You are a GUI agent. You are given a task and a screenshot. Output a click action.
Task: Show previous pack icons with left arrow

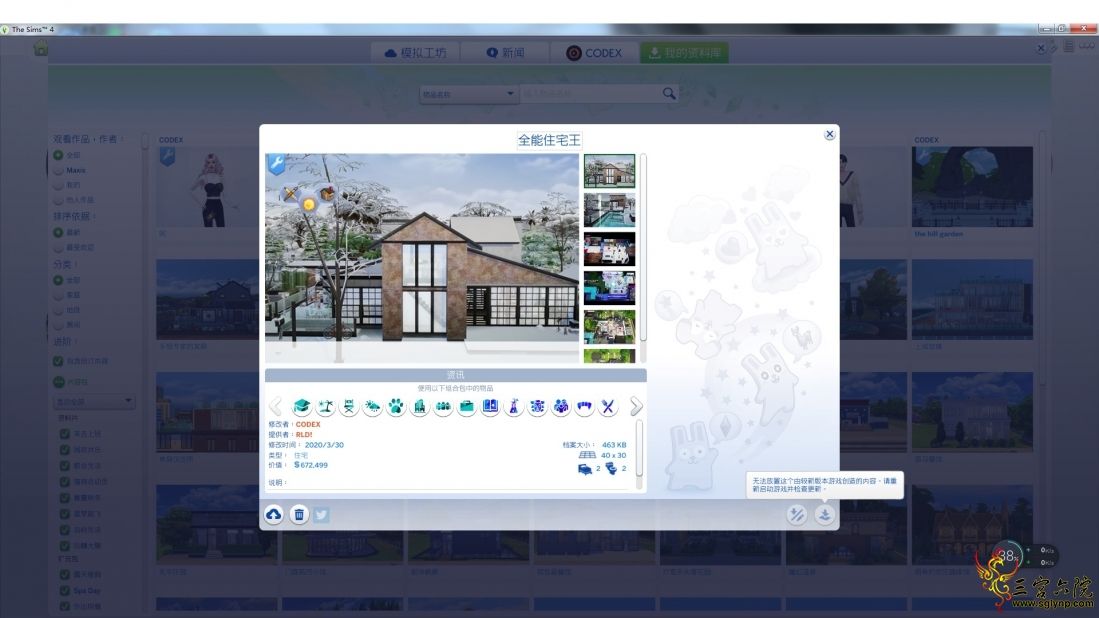(276, 406)
